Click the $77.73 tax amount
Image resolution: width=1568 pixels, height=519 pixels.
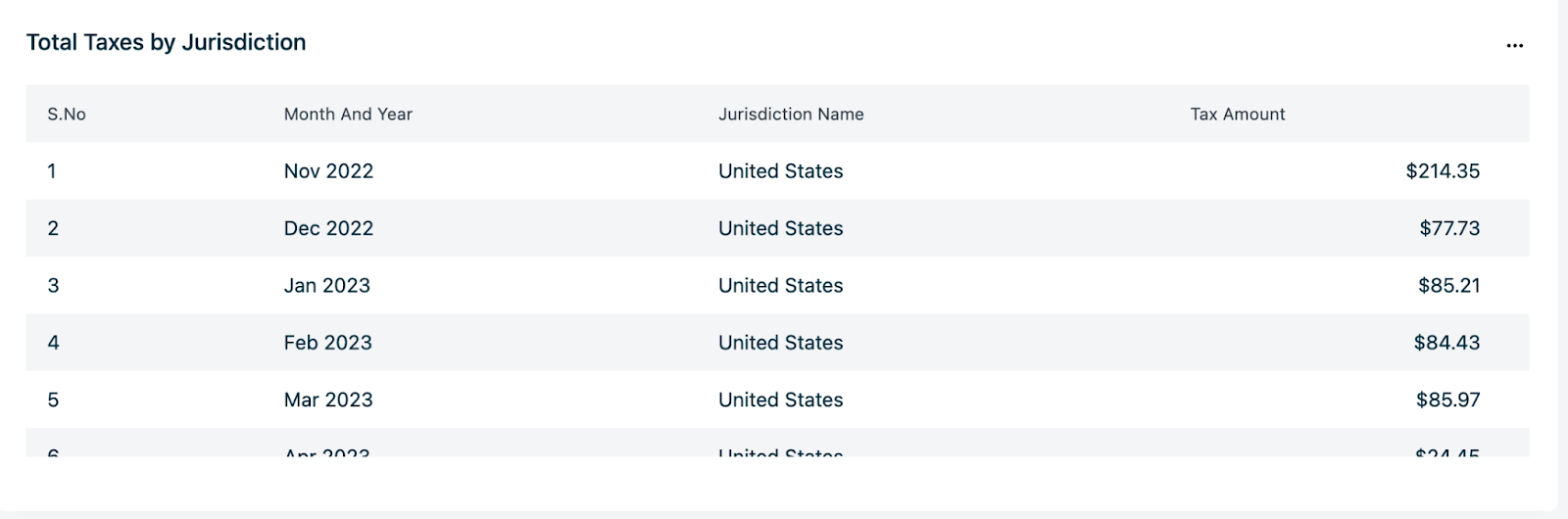click(x=1449, y=228)
